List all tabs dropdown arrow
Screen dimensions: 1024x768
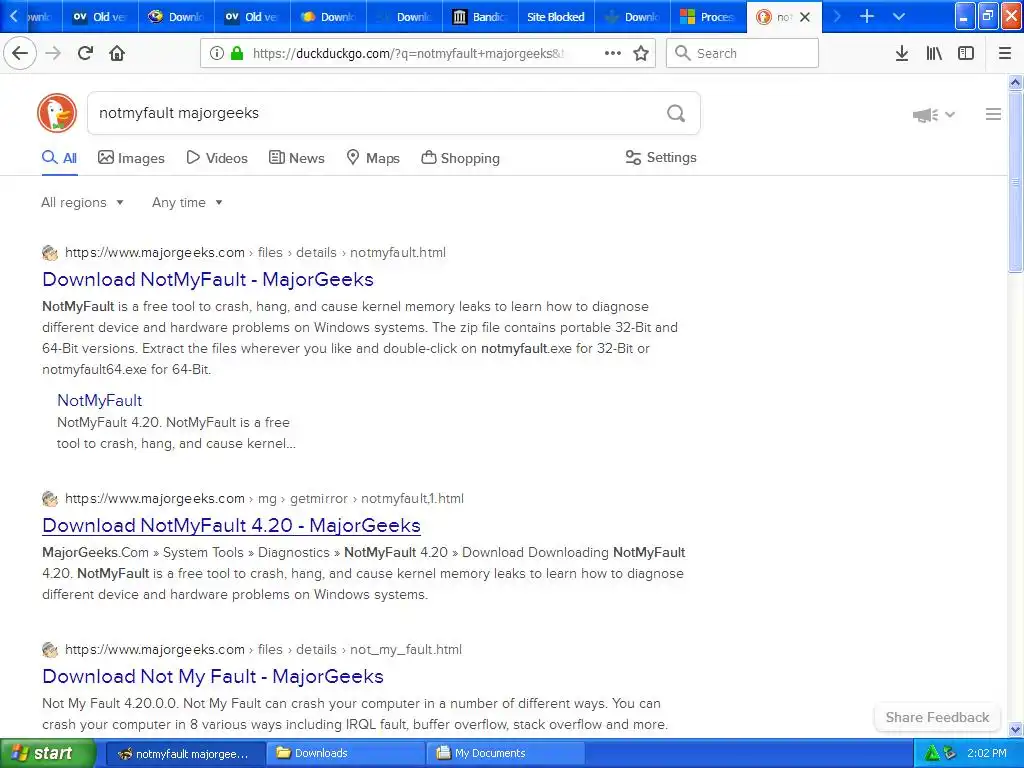click(x=899, y=16)
